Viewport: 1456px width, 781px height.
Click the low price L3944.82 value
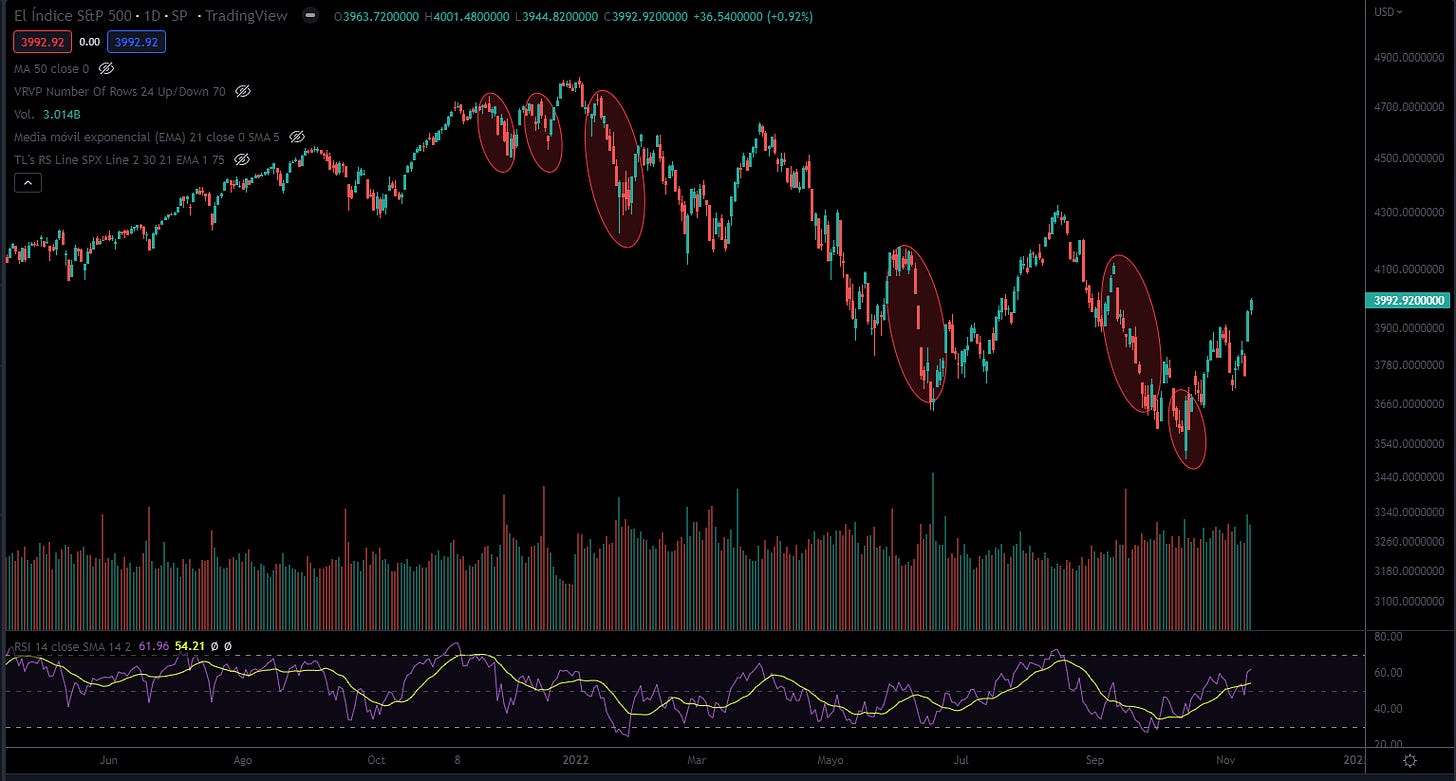coord(557,17)
